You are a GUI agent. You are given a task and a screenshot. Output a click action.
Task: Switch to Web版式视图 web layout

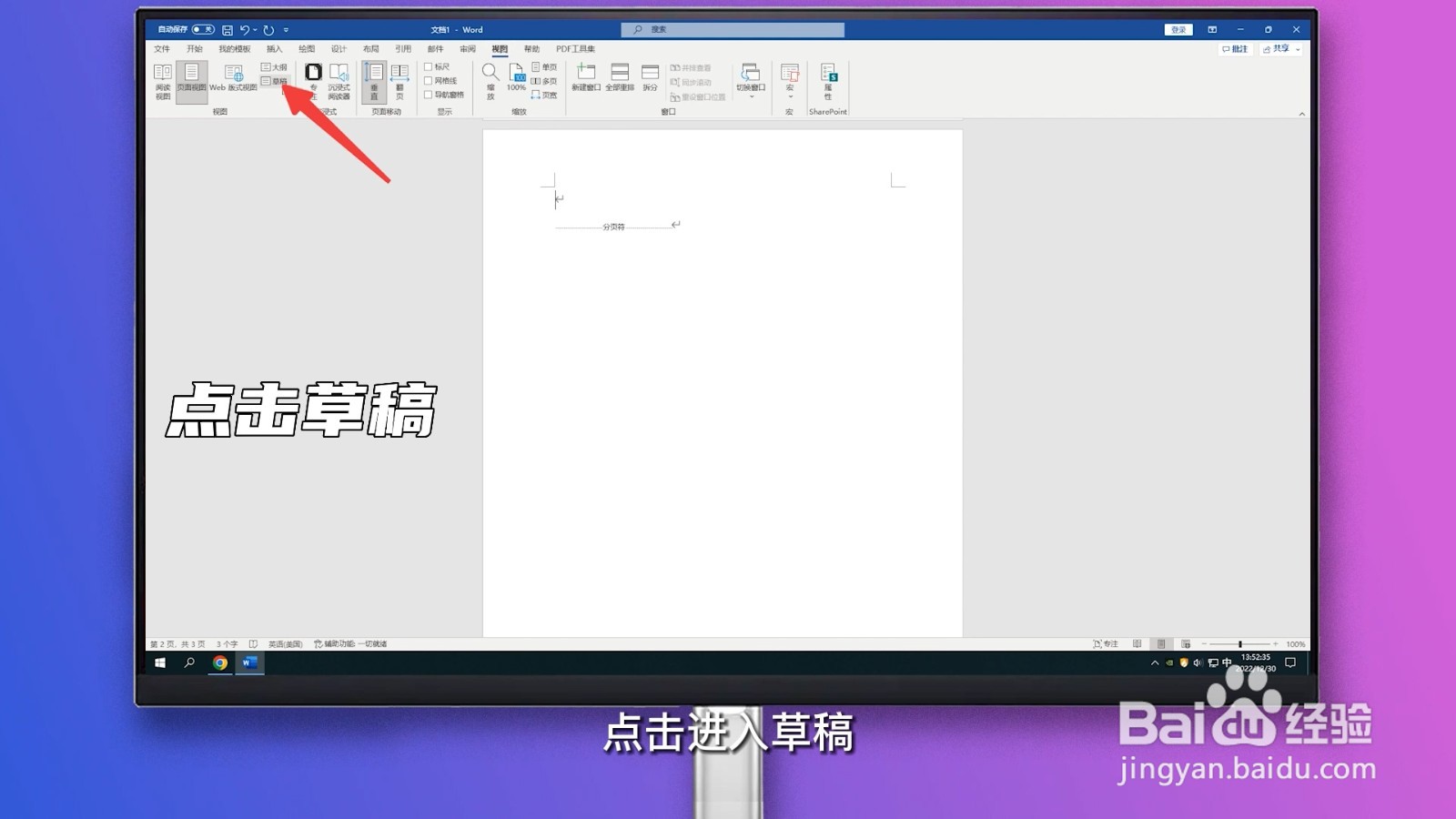233,80
